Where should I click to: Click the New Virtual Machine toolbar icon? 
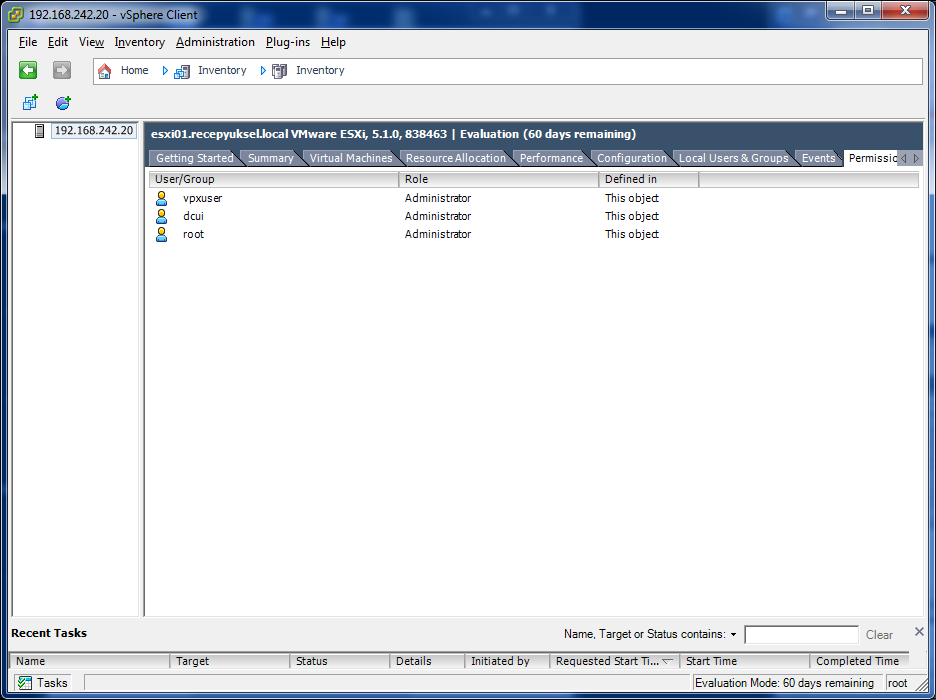[x=30, y=103]
